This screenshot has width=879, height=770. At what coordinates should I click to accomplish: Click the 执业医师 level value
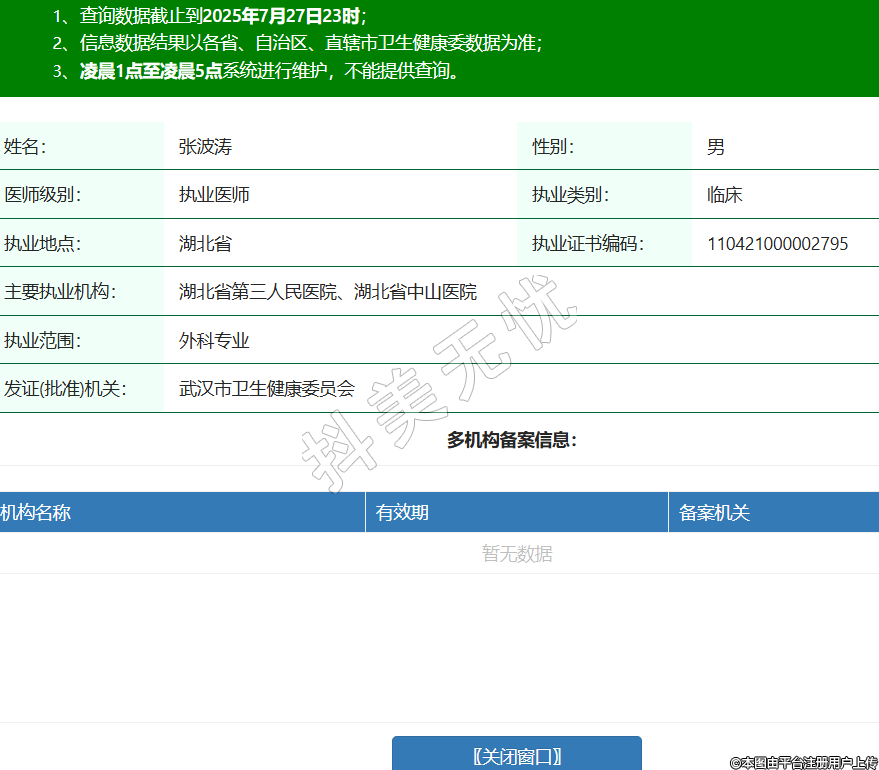[x=214, y=195]
